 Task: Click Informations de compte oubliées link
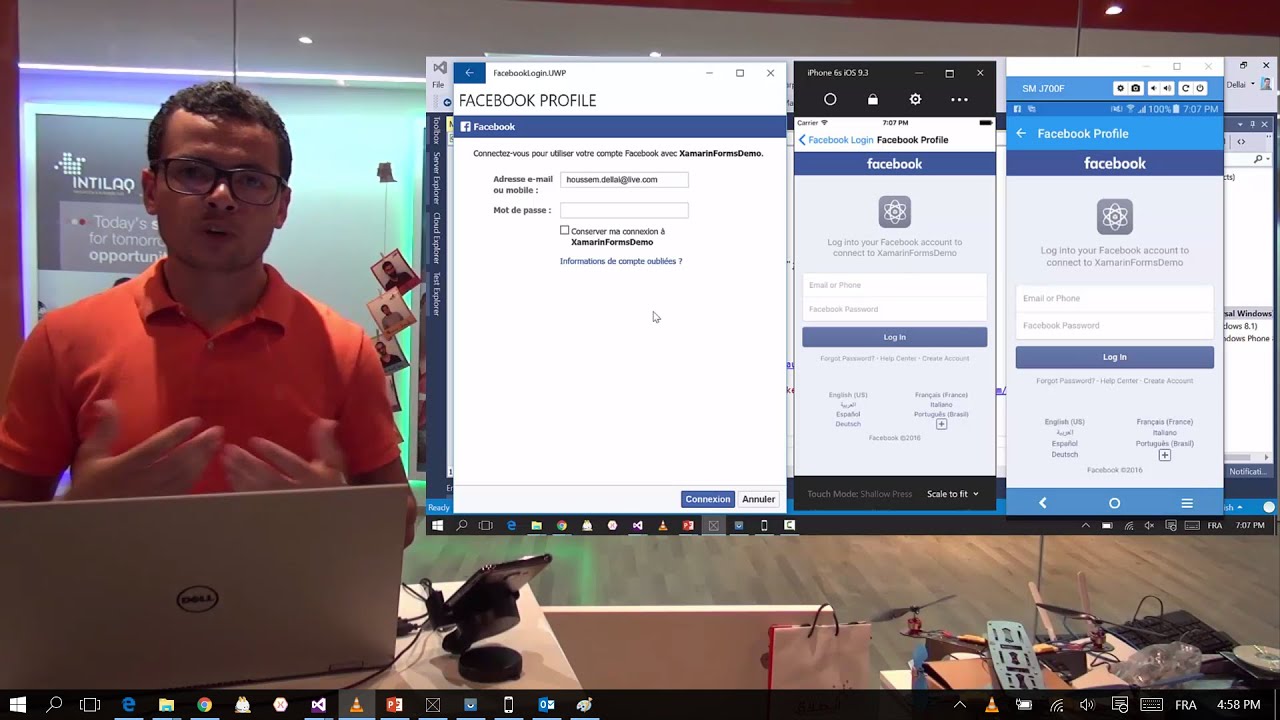click(621, 261)
